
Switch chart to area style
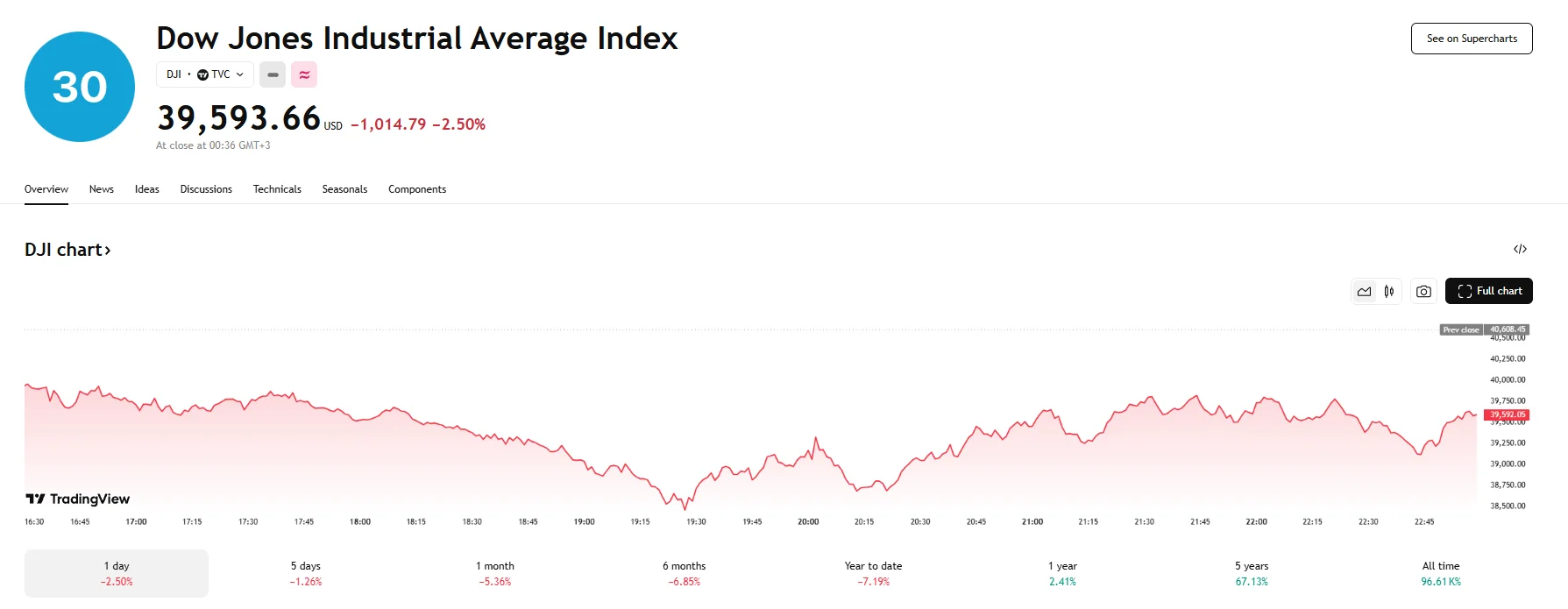pos(1364,292)
